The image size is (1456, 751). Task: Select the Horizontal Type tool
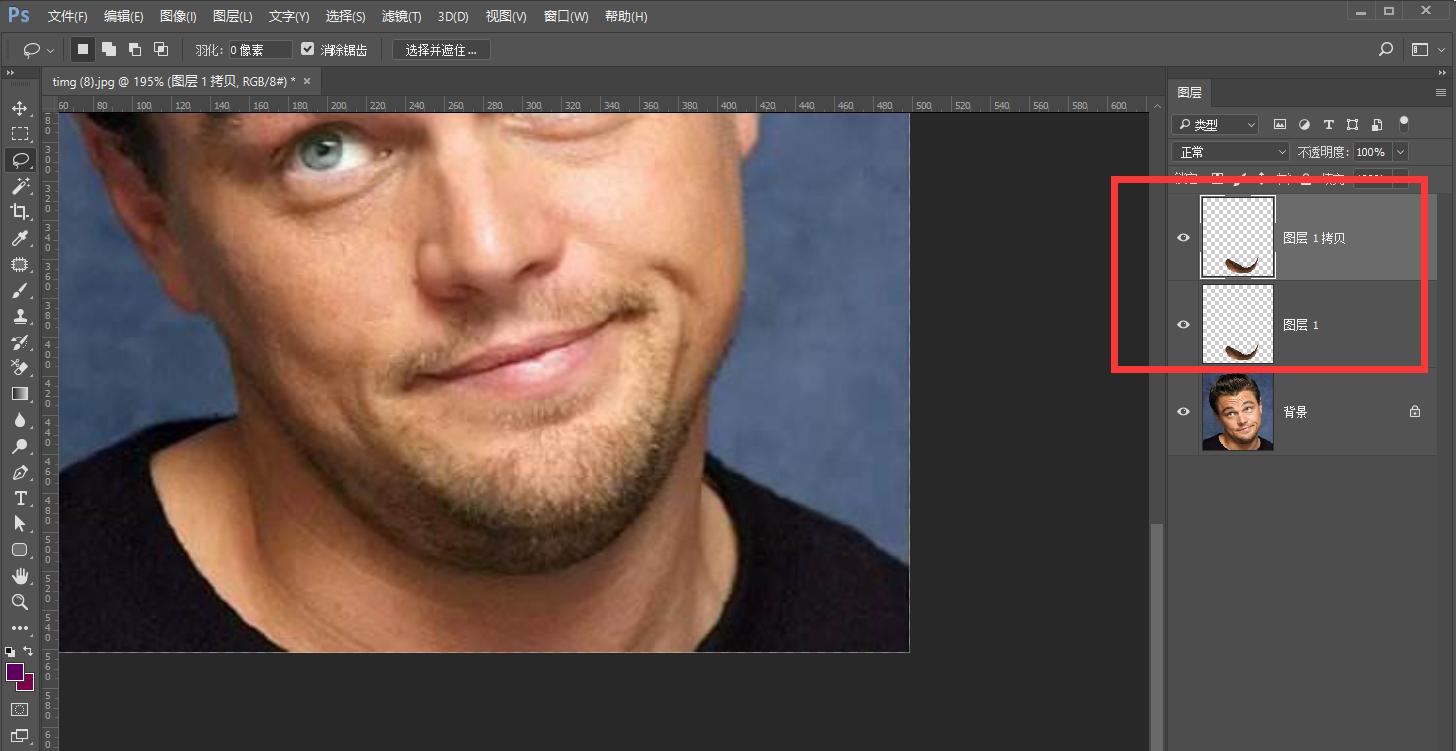[19, 498]
